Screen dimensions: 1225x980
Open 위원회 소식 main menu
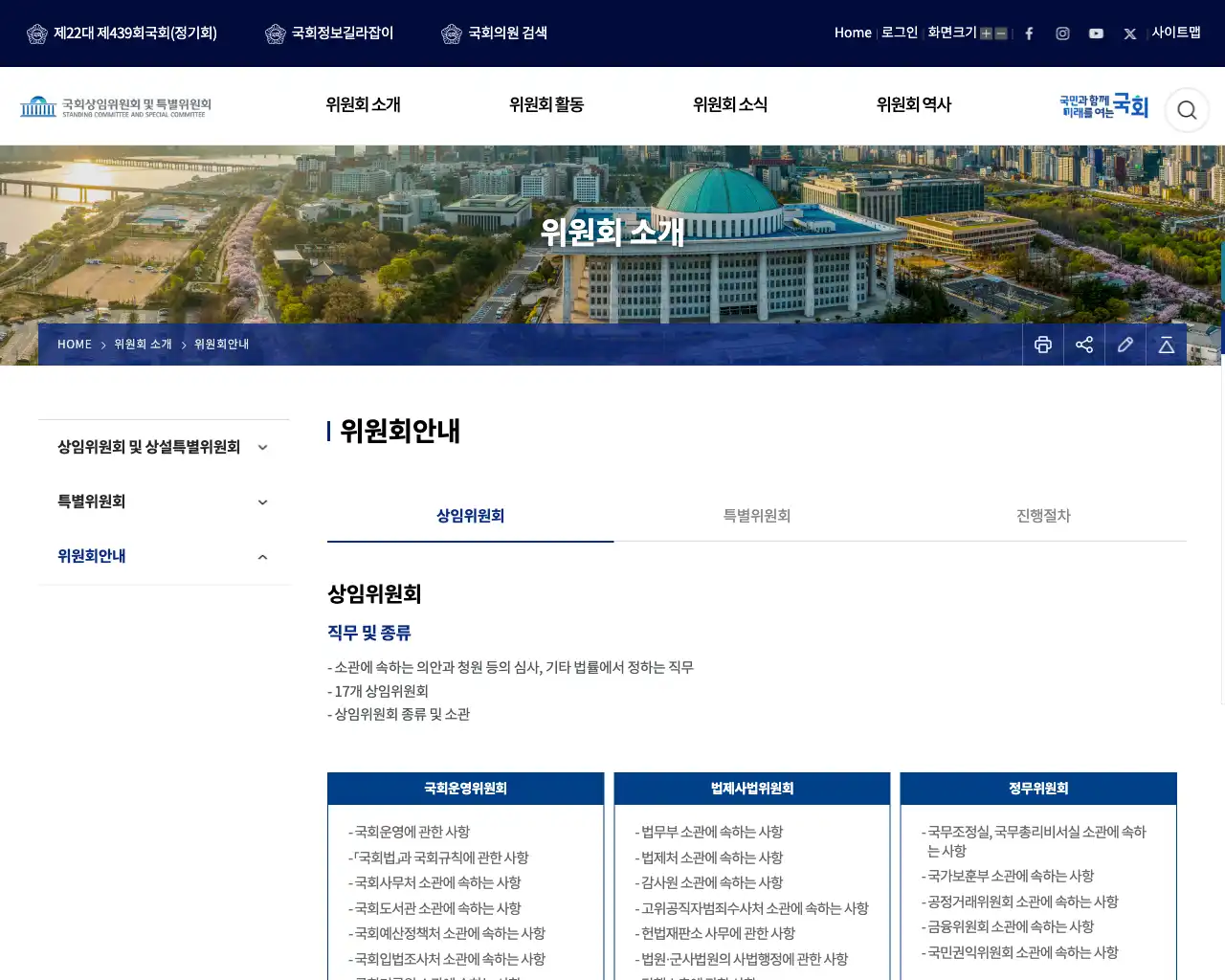pyautogui.click(x=730, y=105)
